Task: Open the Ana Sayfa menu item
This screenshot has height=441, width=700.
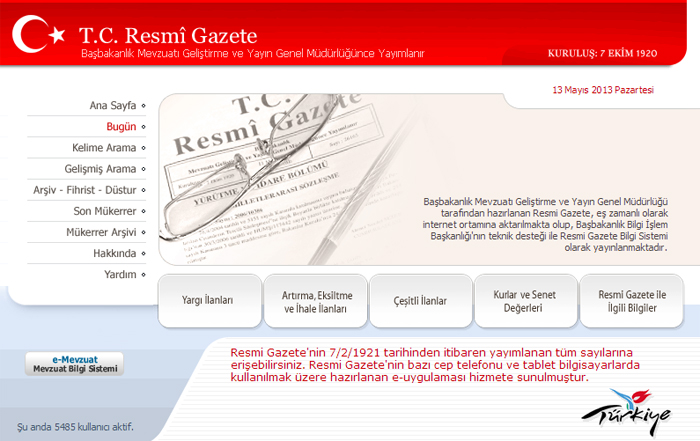Action: (113, 105)
